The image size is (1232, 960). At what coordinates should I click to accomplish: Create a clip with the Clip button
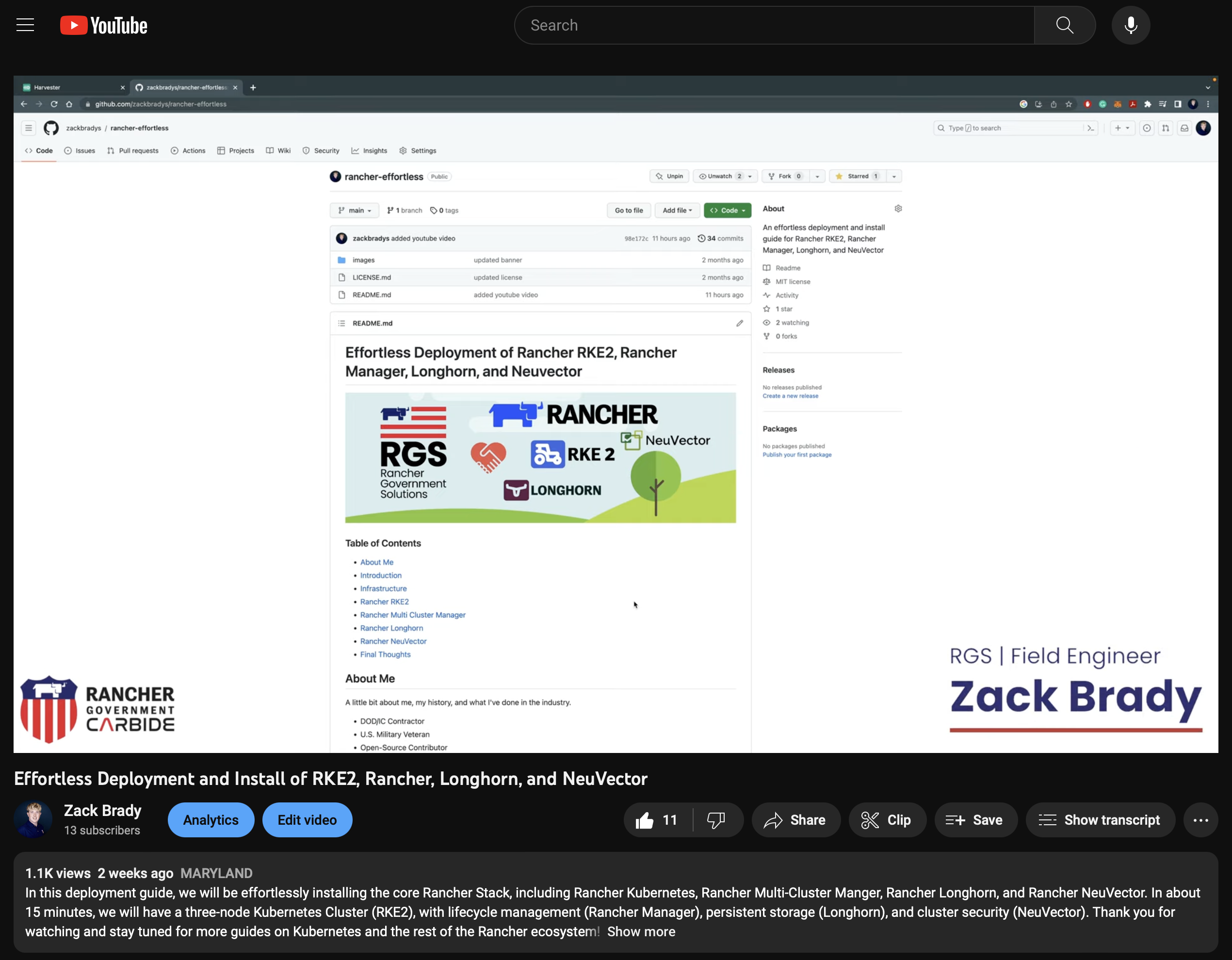pyautogui.click(x=887, y=819)
